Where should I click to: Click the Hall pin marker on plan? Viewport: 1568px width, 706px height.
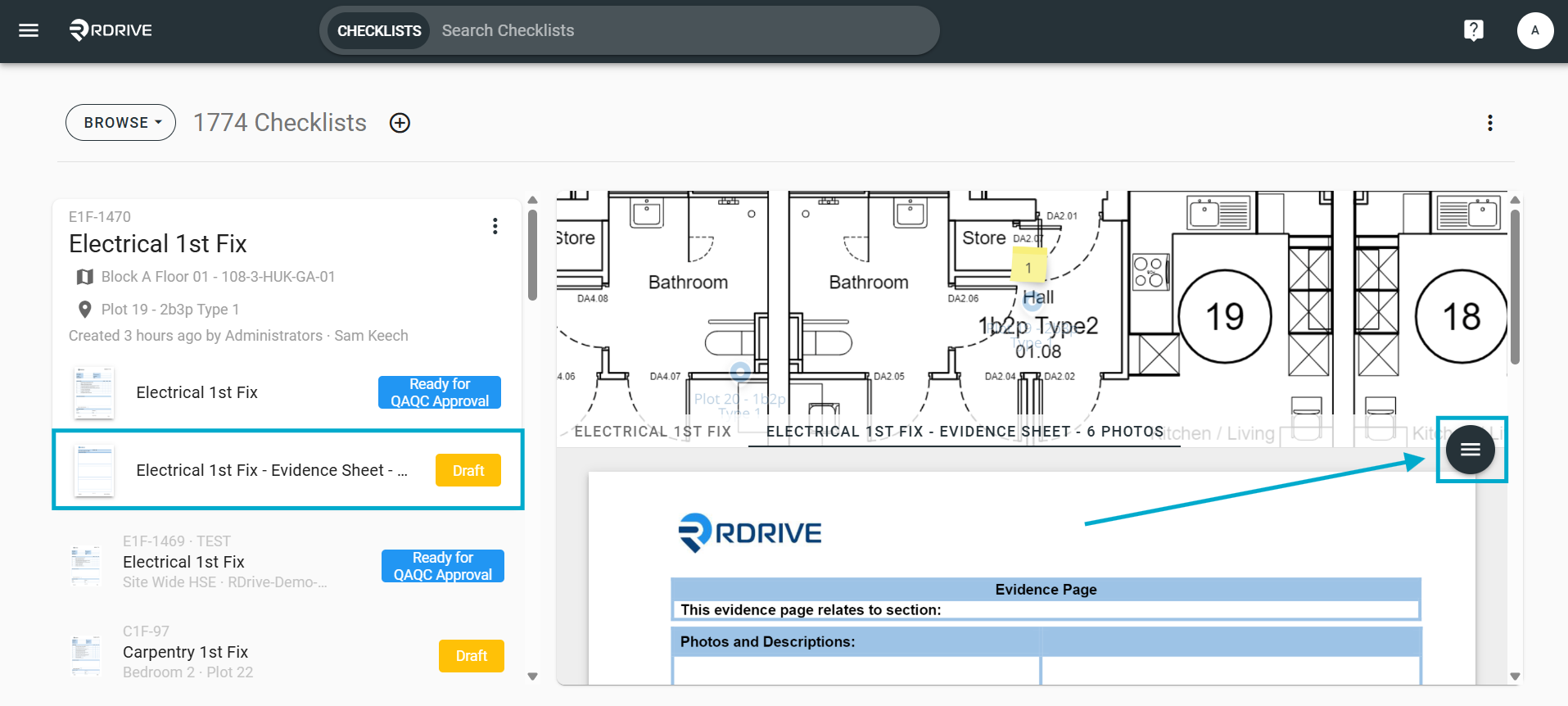(1033, 302)
